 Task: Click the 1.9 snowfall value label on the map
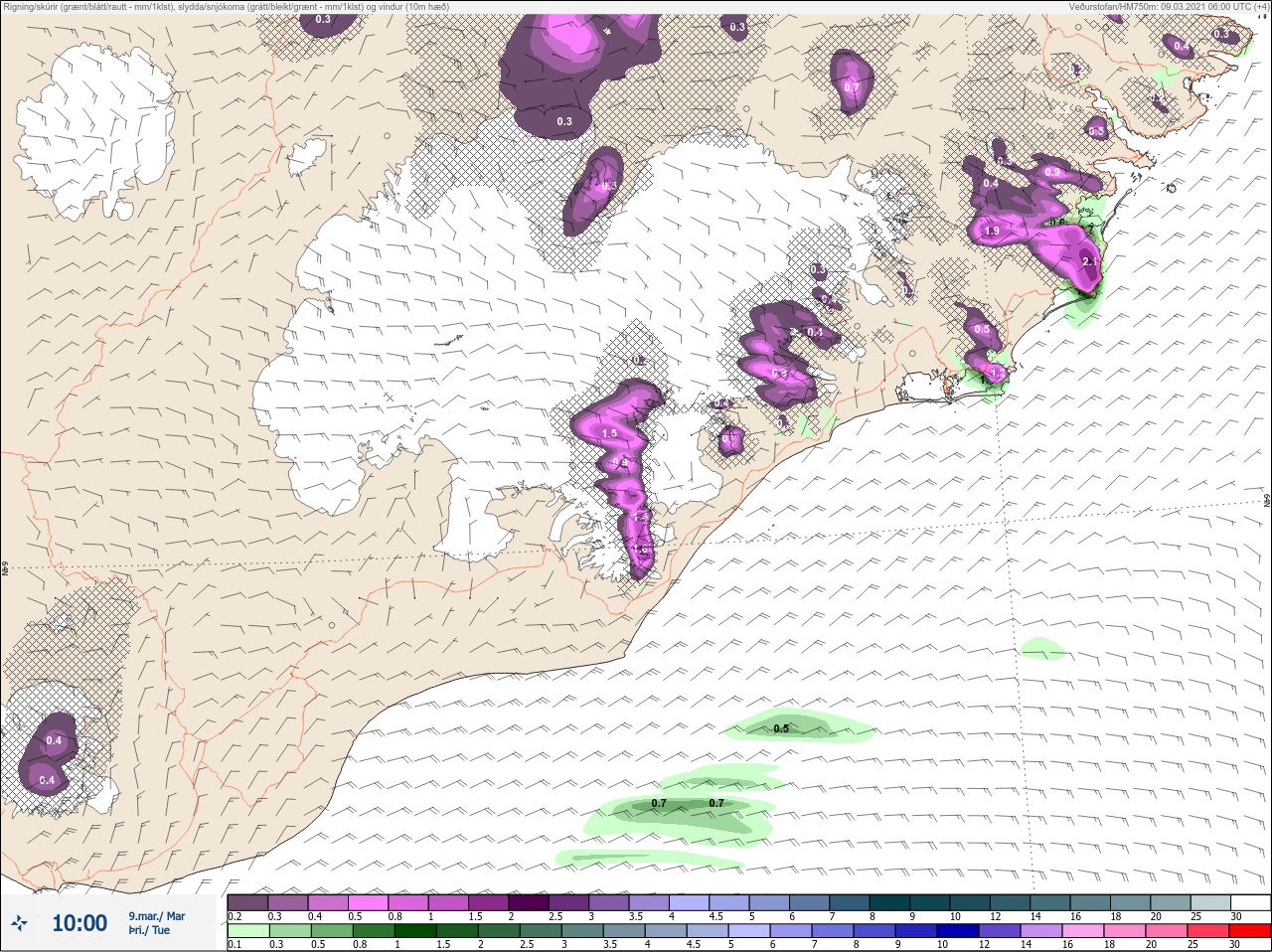pos(991,232)
